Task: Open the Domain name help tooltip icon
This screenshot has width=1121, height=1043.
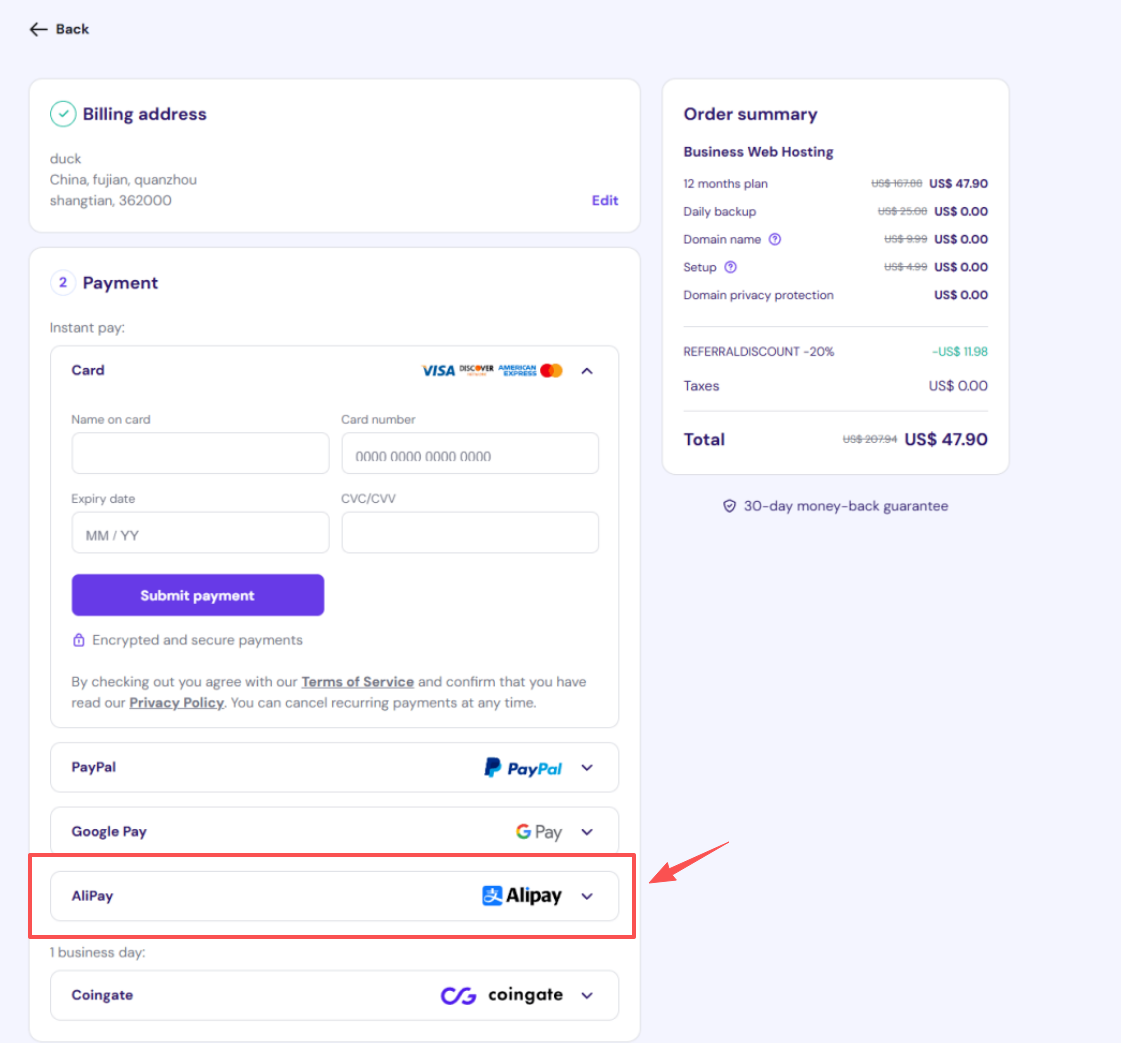Action: pyautogui.click(x=775, y=239)
